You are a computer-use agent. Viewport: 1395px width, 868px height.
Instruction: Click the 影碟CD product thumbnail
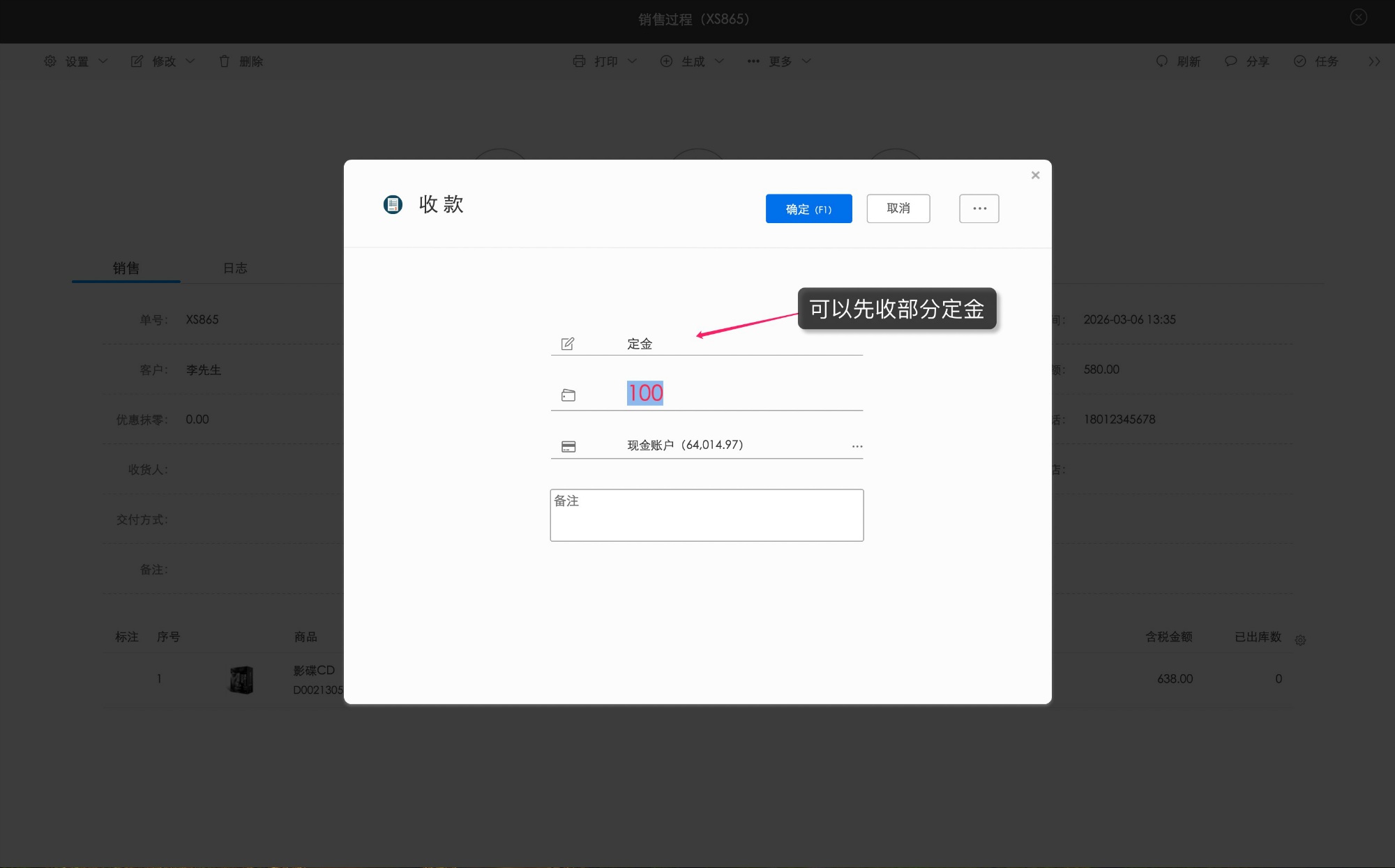tap(242, 679)
